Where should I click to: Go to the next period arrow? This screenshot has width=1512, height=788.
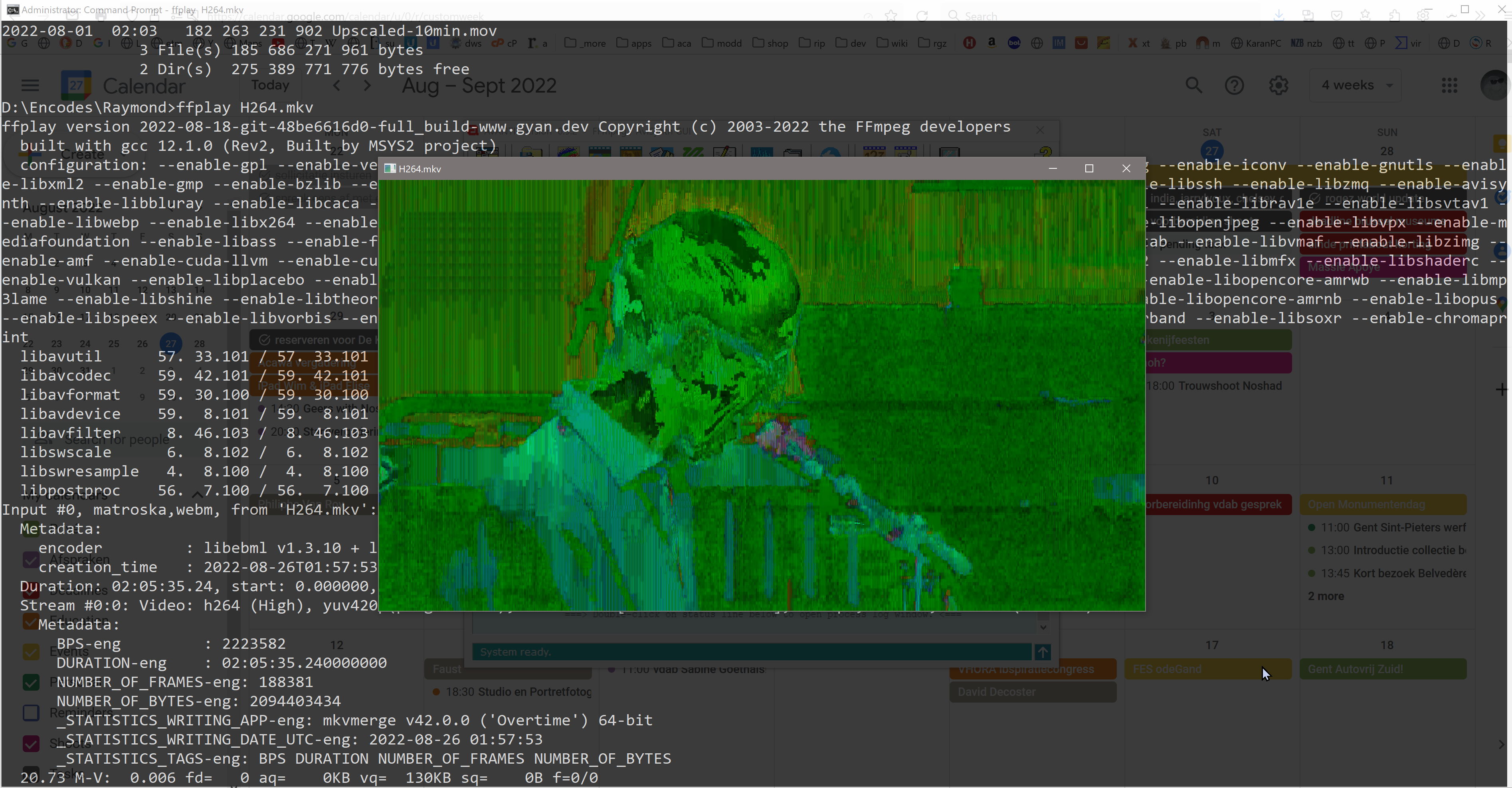[x=368, y=86]
